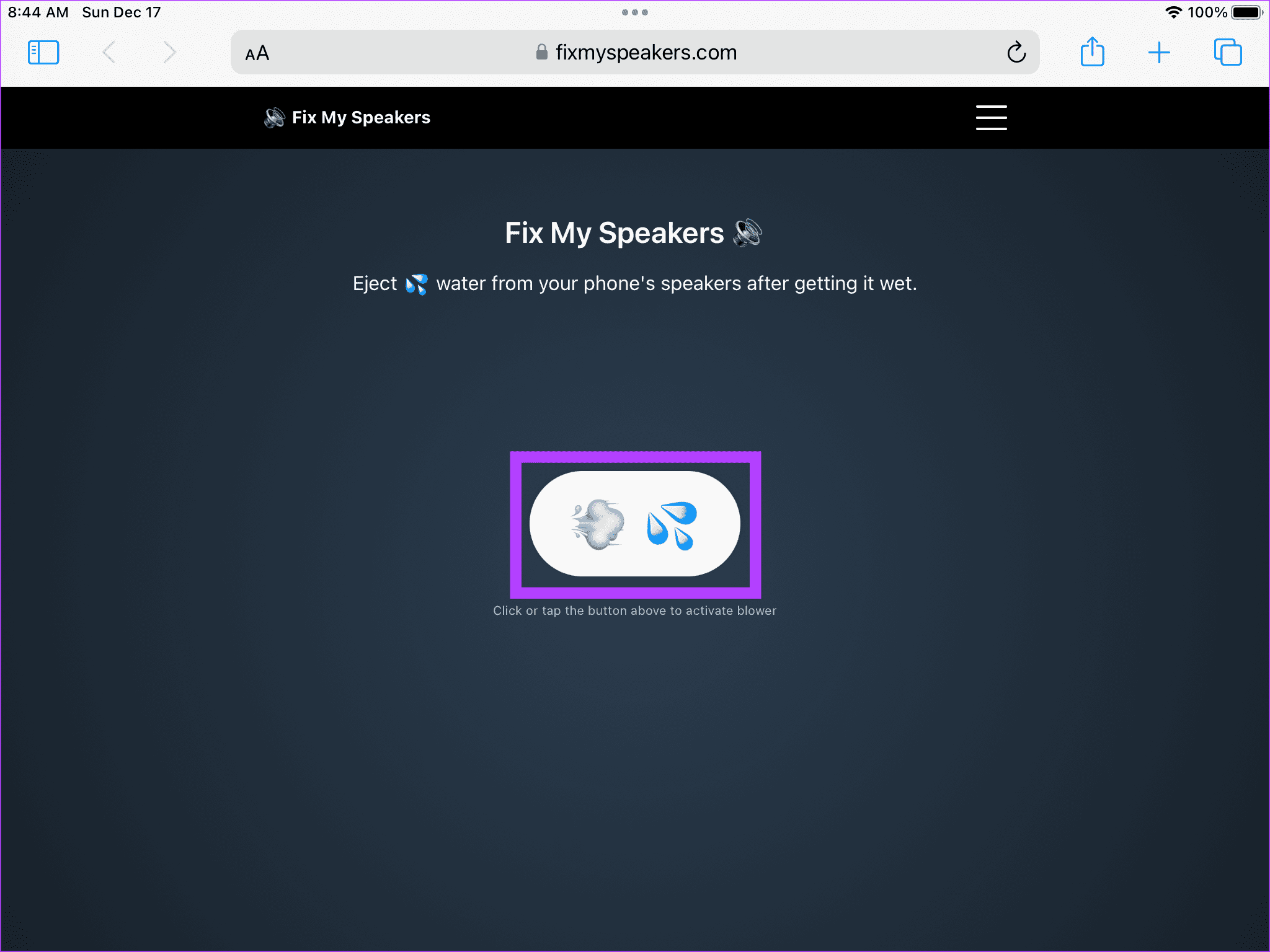Click the blower activation button
Image resolution: width=1270 pixels, height=952 pixels.
tap(635, 523)
